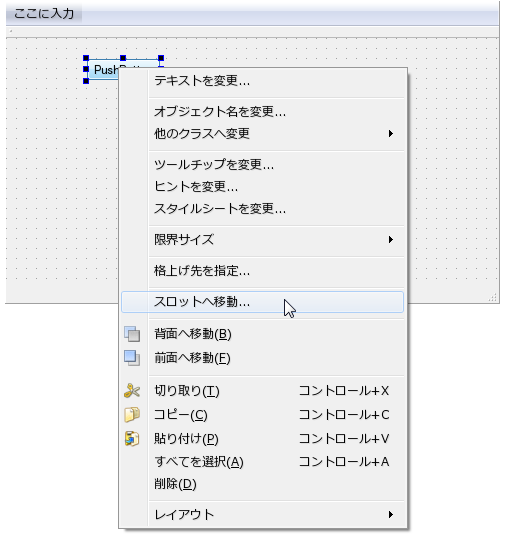This screenshot has height=541, width=515.
Task: Click the copy icon beside コピー
Action: pyautogui.click(x=132, y=415)
